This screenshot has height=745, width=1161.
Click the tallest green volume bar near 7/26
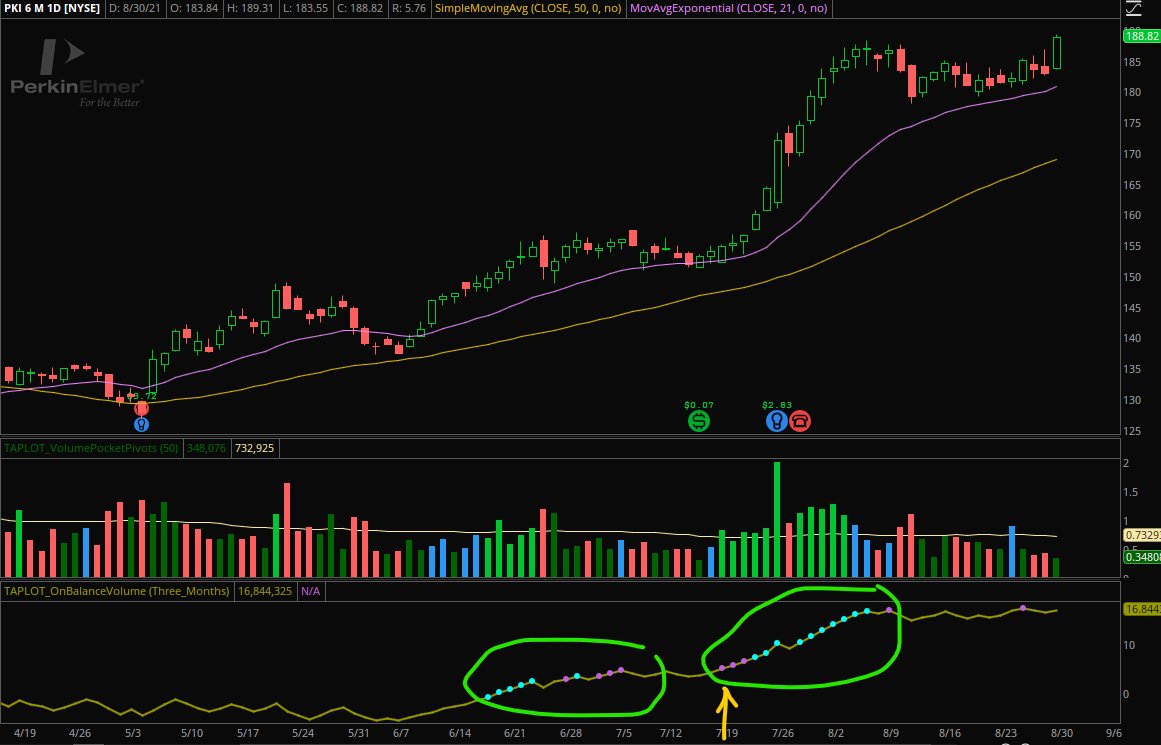(x=777, y=519)
